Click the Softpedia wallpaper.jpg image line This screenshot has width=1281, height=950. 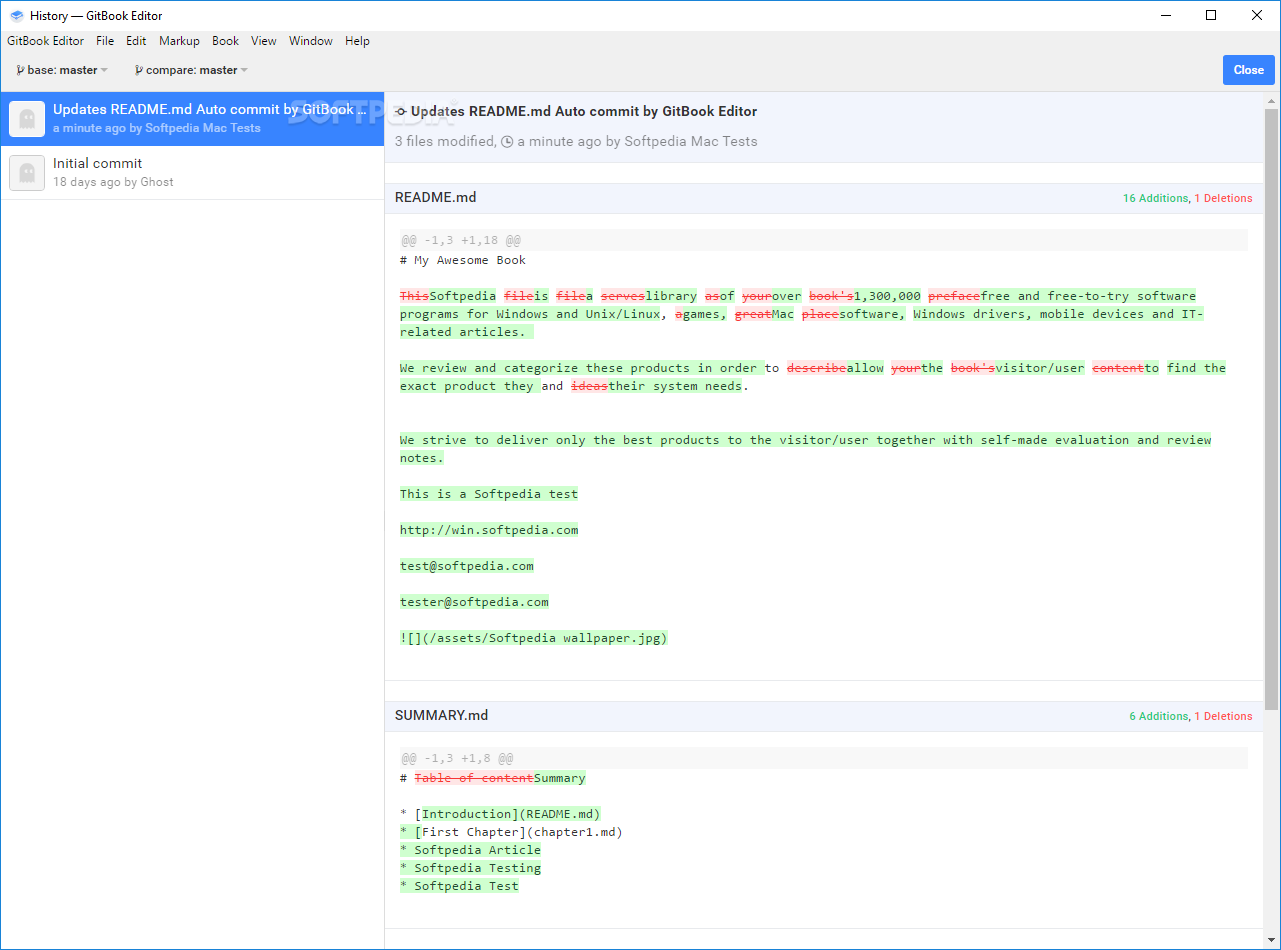point(534,638)
